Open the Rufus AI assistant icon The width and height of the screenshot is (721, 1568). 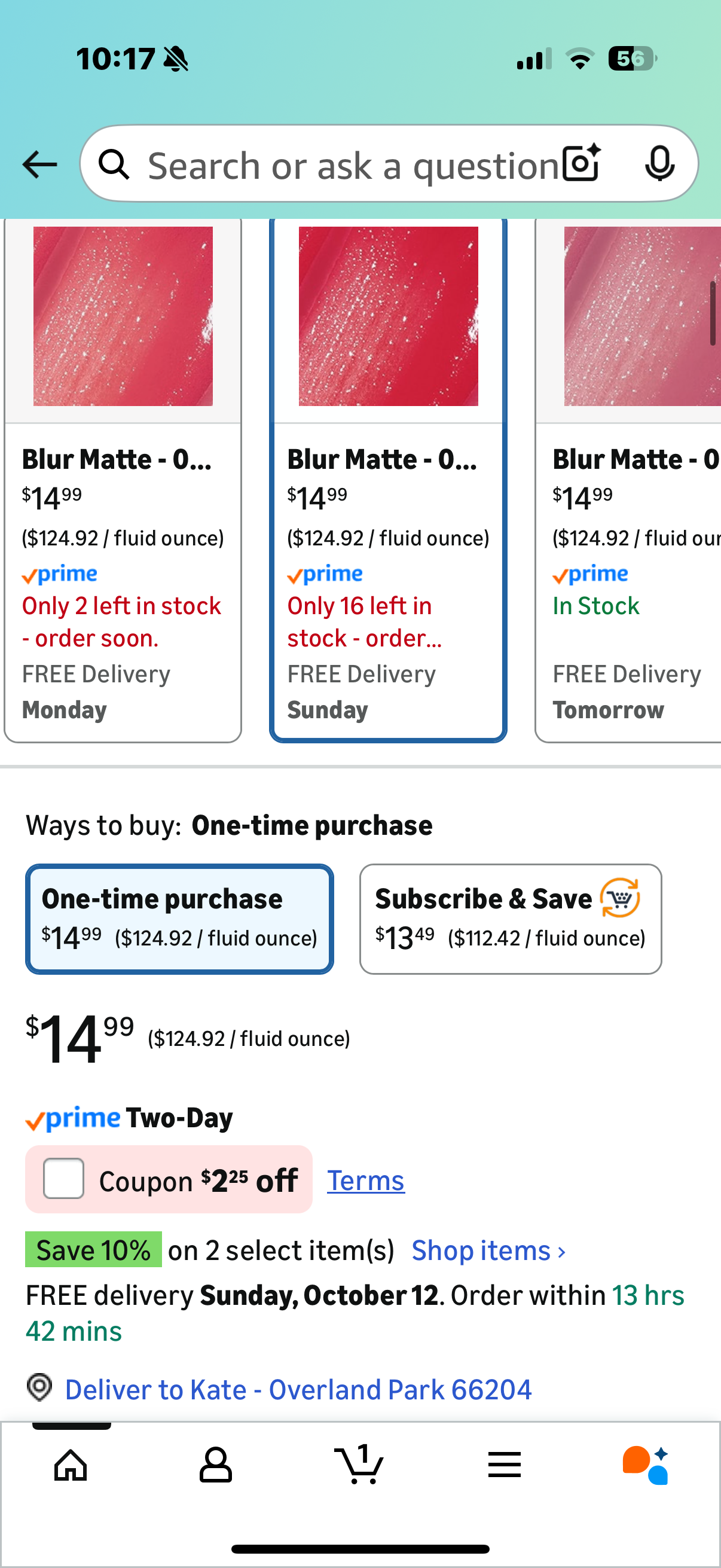coord(646,1465)
